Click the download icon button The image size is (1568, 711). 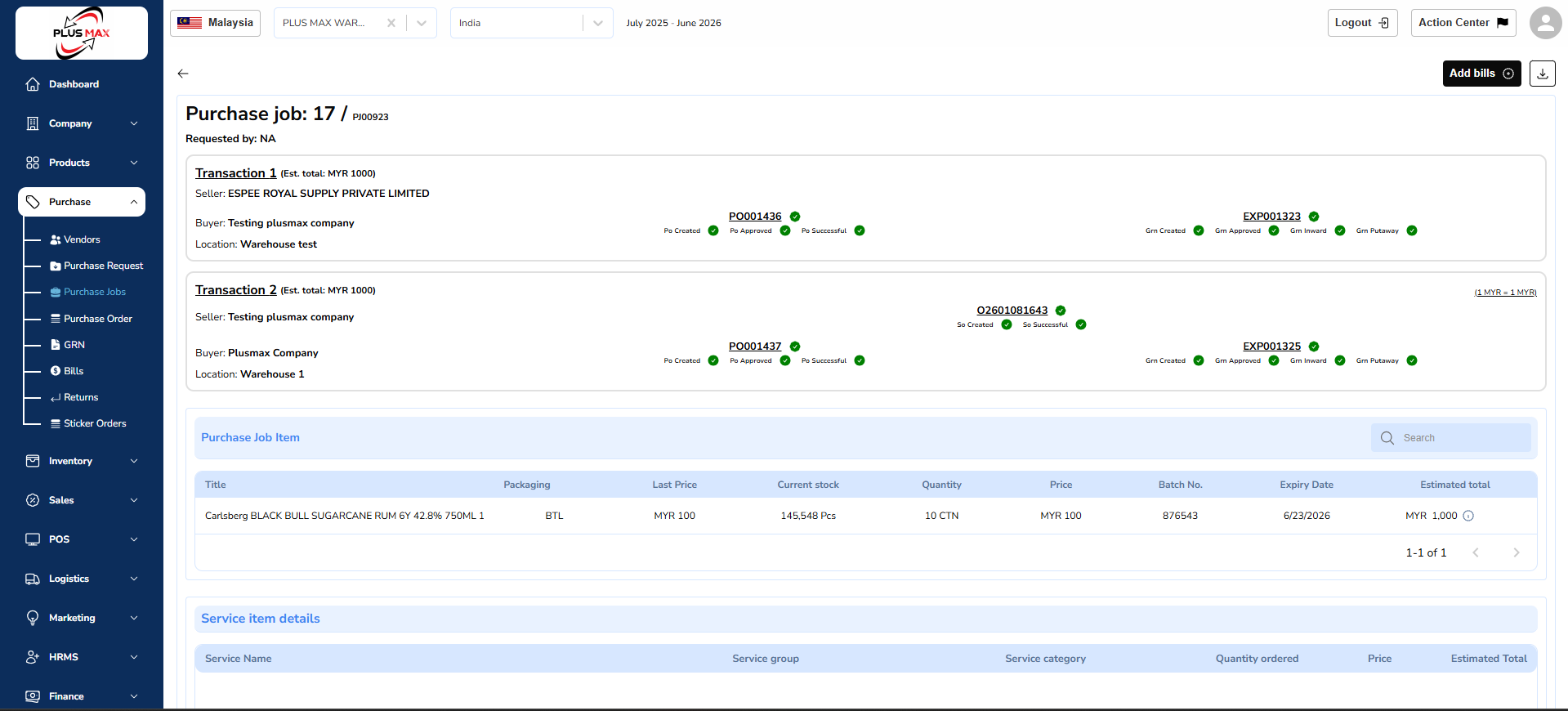point(1542,74)
